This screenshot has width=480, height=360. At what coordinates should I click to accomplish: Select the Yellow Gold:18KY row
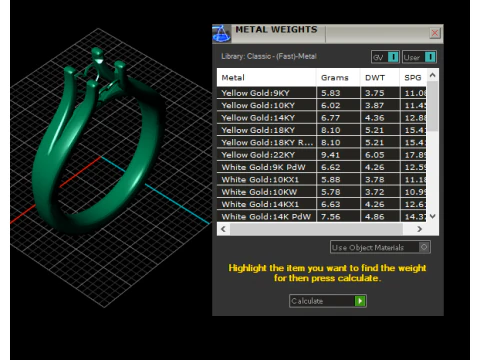(x=322, y=130)
